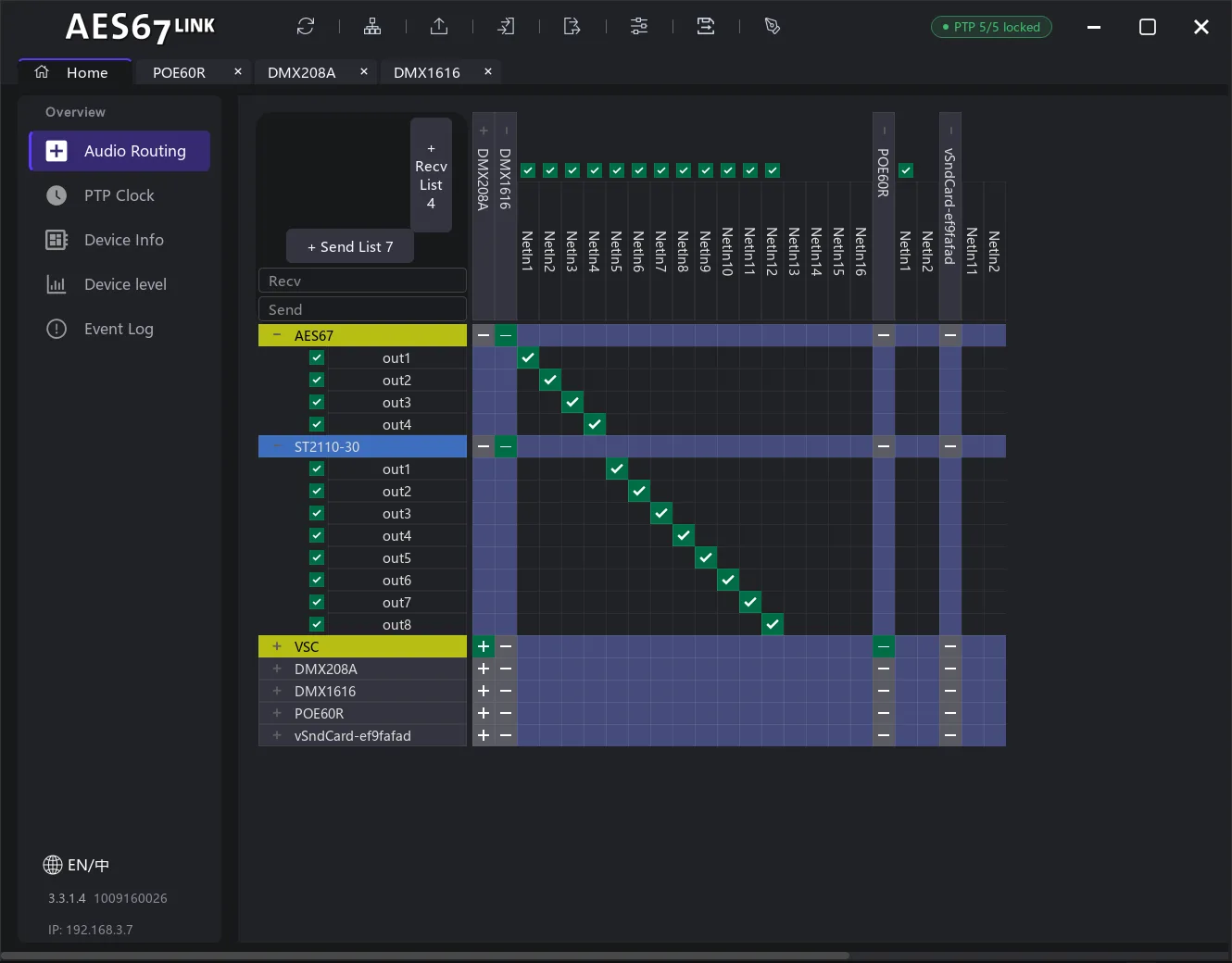Image resolution: width=1232 pixels, height=963 pixels.
Task: Toggle POE60R NetIn1 column header checkbox
Action: pyautogui.click(x=906, y=170)
